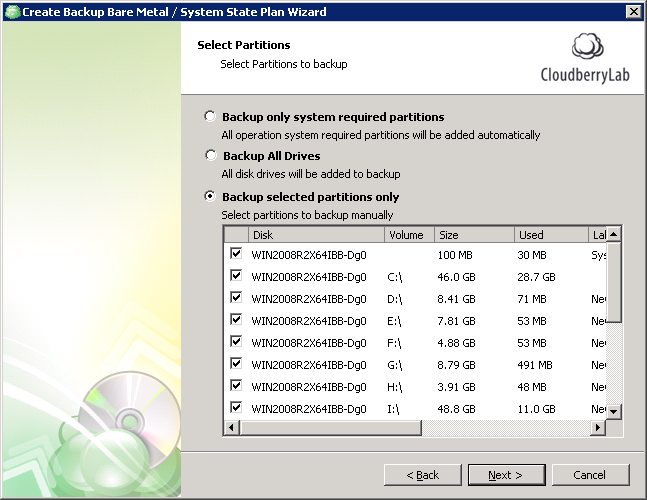
Task: Click the wizard icon in the title bar
Action: click(11, 12)
